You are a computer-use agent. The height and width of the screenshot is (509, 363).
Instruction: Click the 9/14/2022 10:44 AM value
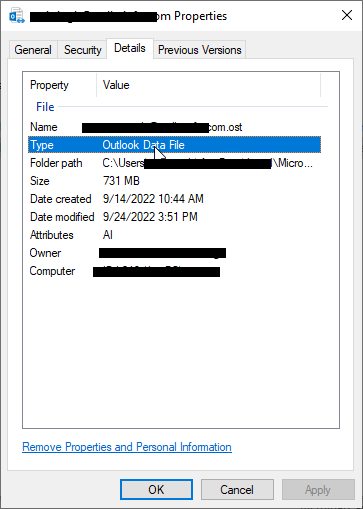(x=153, y=199)
